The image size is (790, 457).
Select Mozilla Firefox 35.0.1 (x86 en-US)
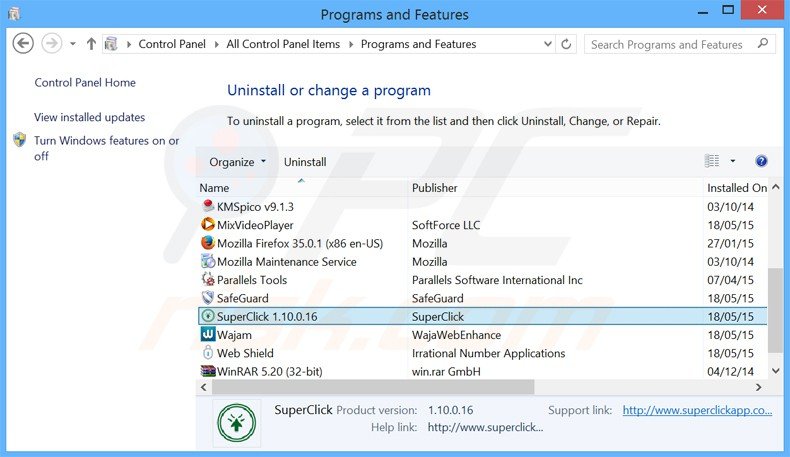coord(300,243)
